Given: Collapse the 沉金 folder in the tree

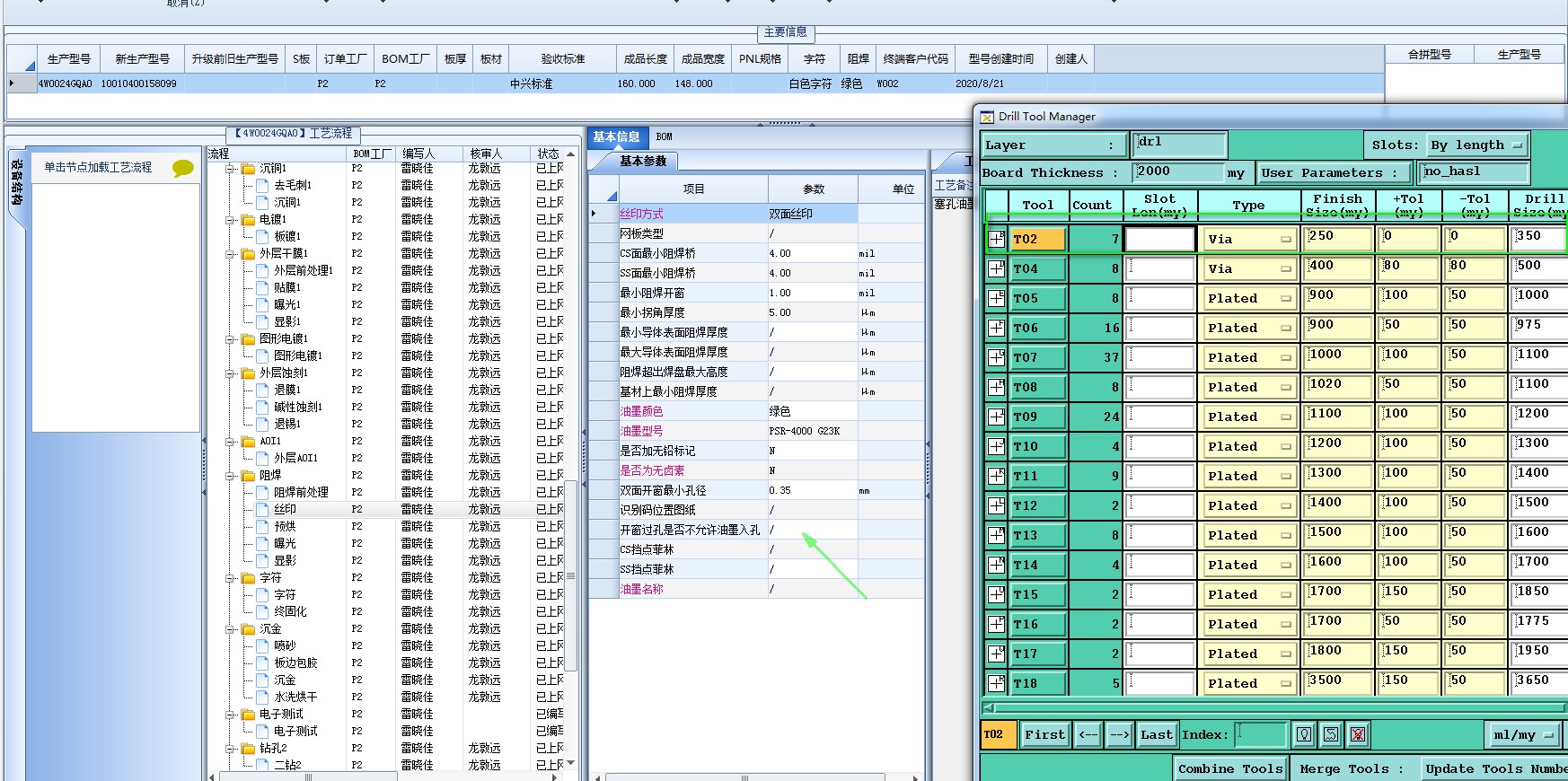Looking at the screenshot, I should 231,628.
